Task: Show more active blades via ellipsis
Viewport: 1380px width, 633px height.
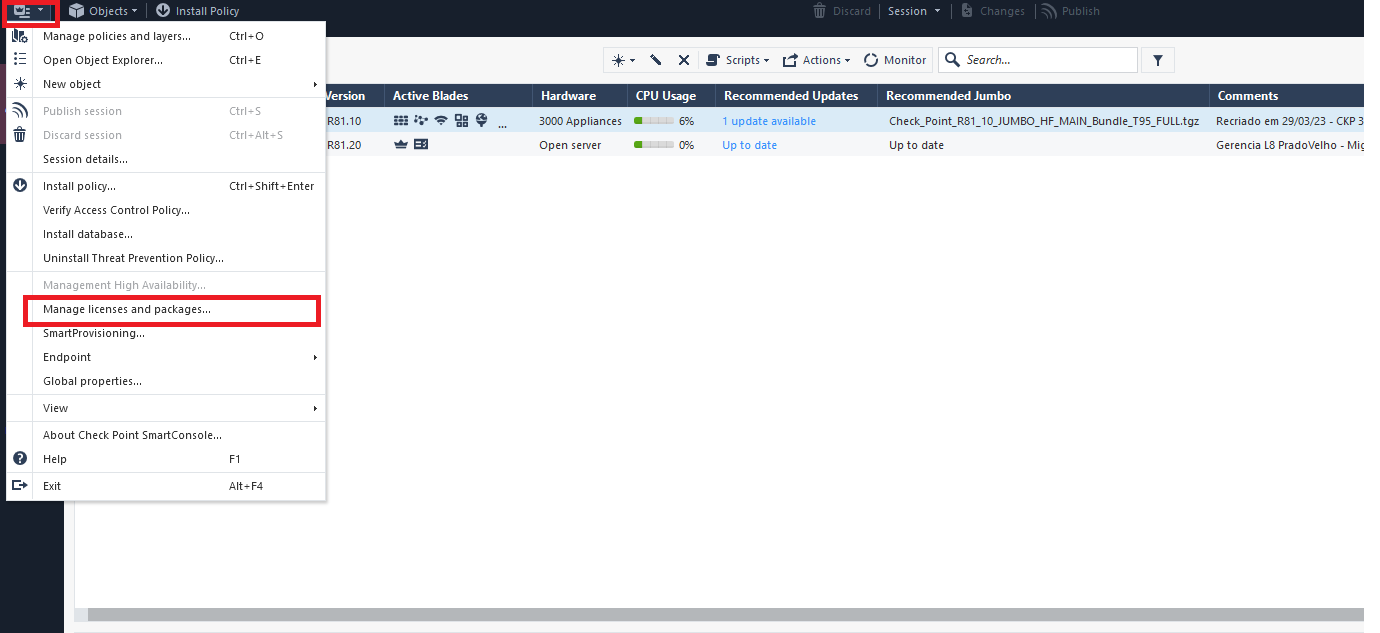Action: (x=502, y=123)
